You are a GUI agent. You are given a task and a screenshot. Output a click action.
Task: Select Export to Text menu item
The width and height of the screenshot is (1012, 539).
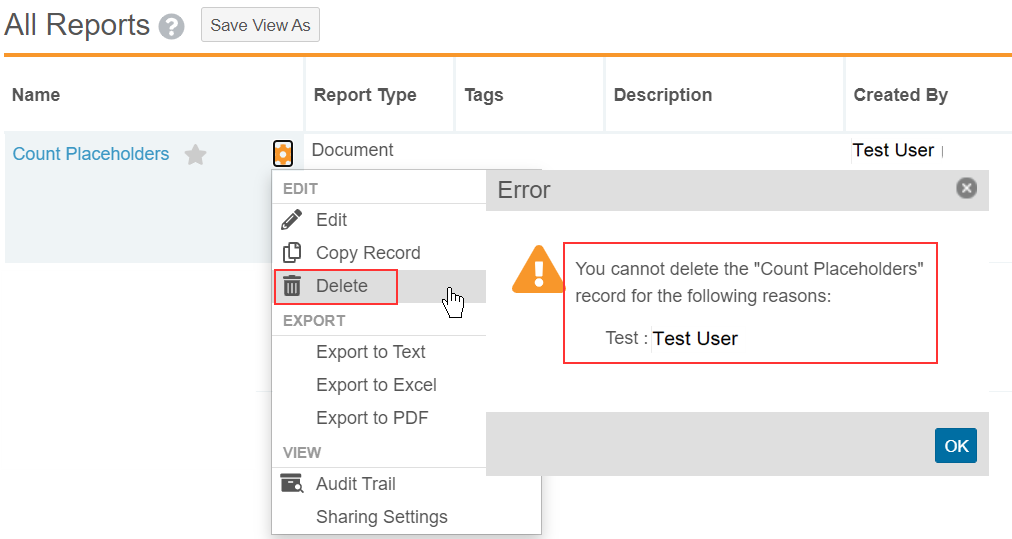(x=370, y=352)
